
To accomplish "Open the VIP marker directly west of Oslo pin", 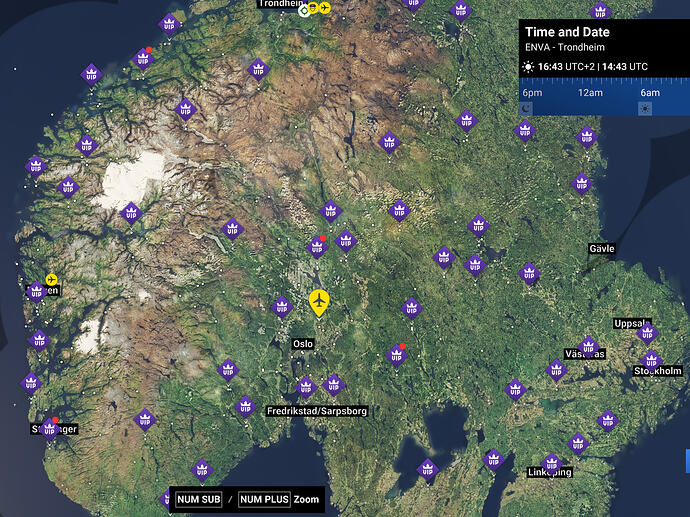I will tap(282, 307).
